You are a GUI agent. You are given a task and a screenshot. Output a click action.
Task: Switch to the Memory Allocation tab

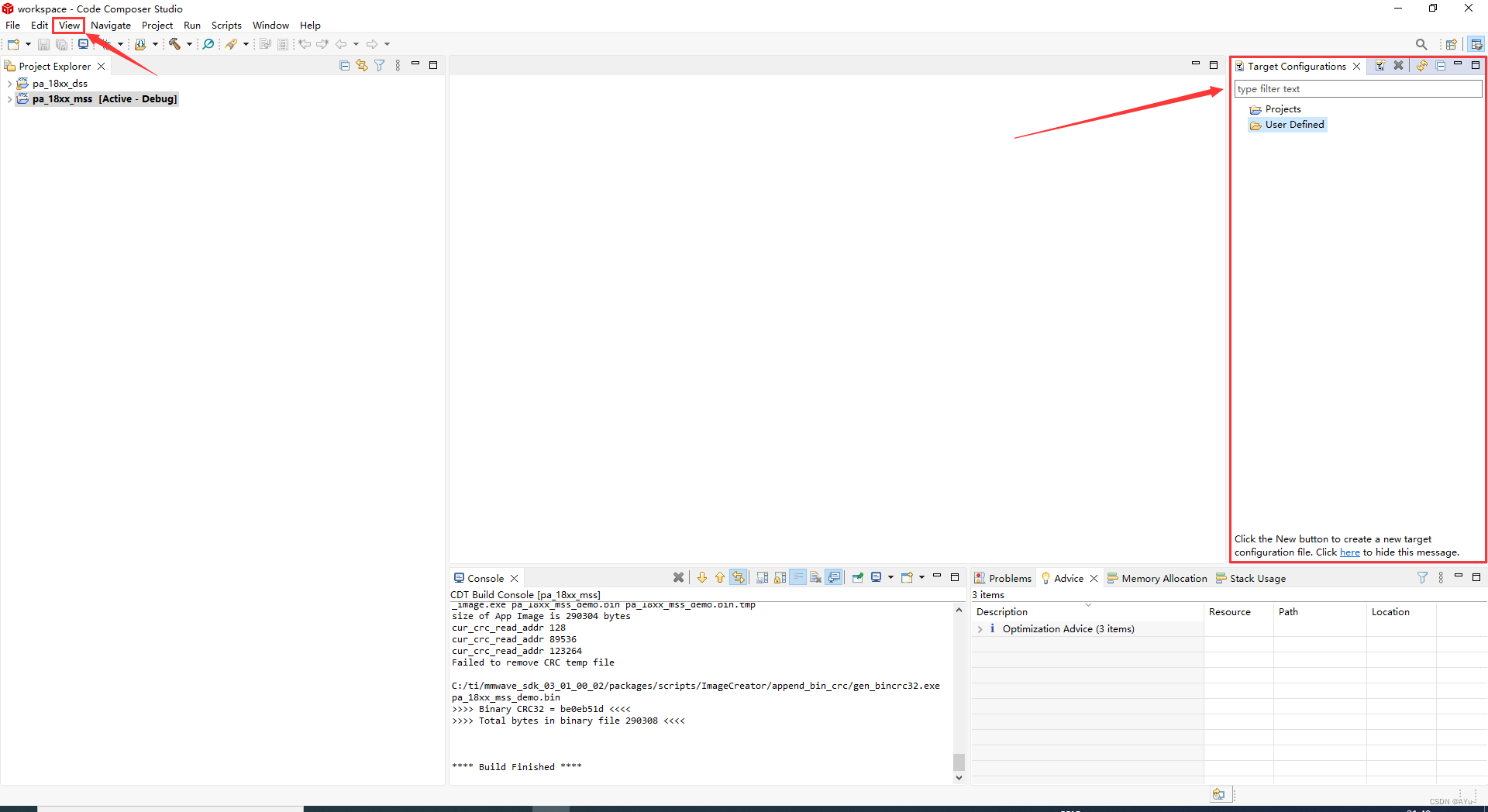(1157, 578)
